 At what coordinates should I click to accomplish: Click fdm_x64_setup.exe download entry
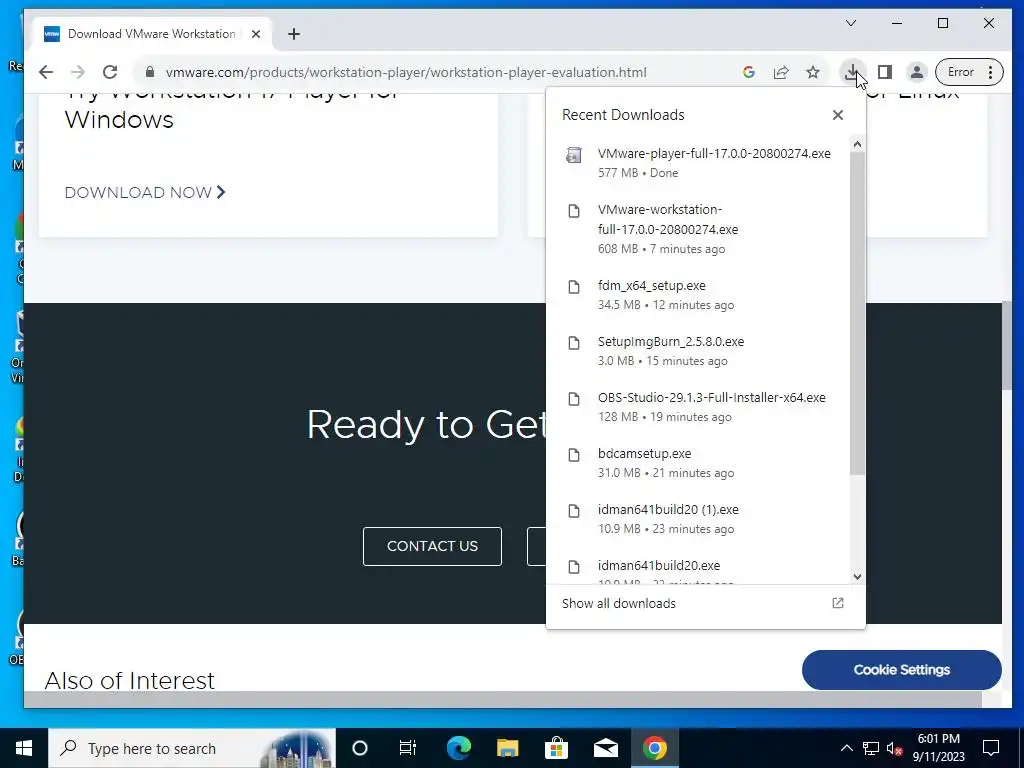[x=699, y=295]
